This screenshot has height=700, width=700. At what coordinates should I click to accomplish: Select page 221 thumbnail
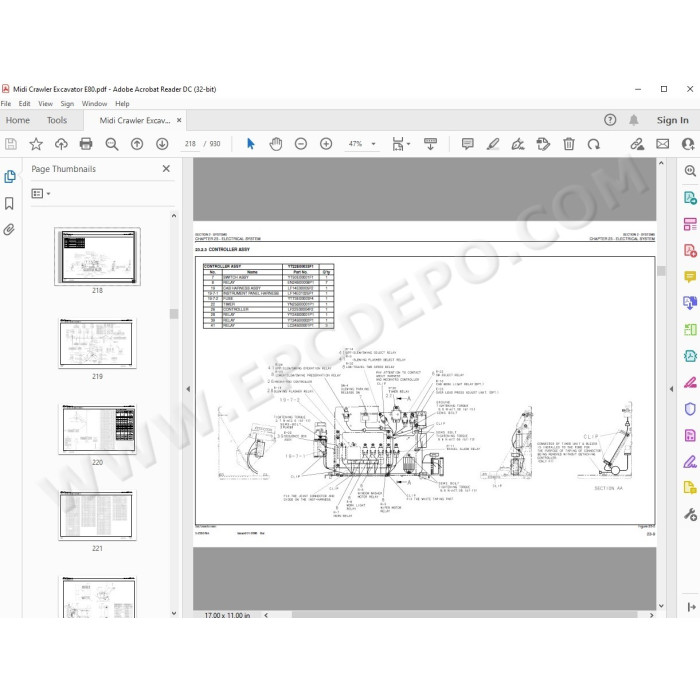(97, 516)
